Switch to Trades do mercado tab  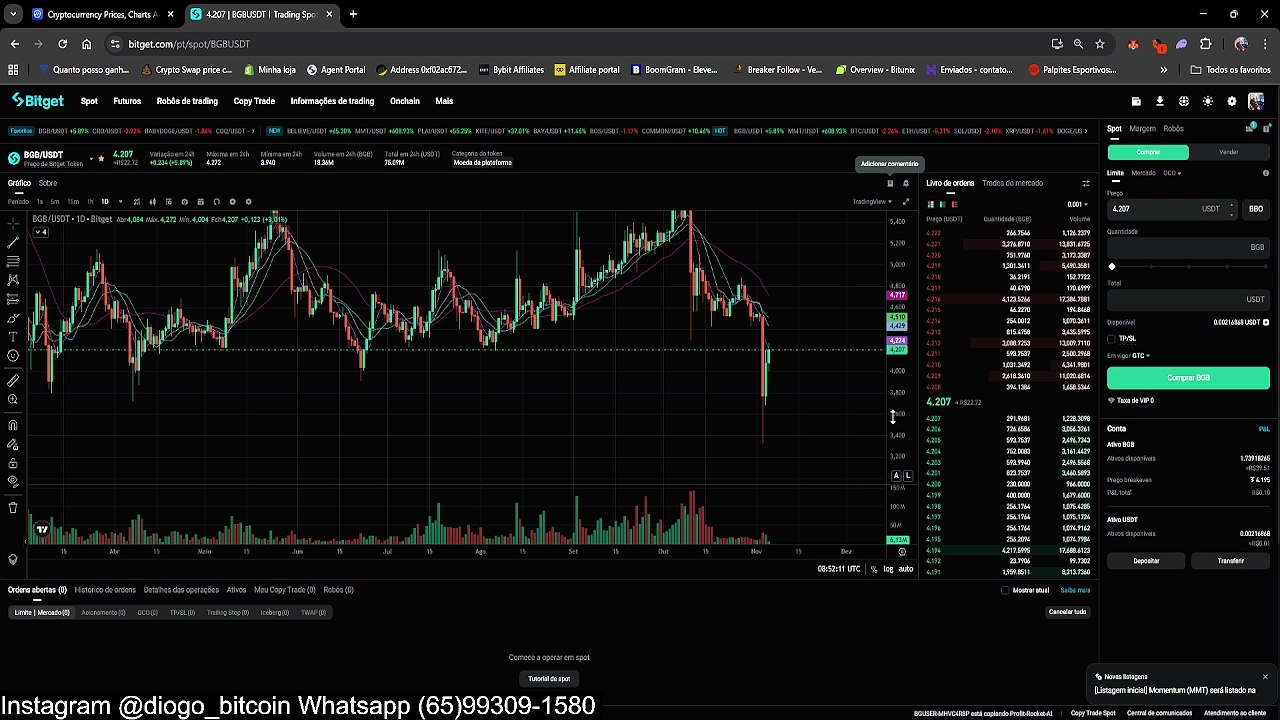[1012, 183]
